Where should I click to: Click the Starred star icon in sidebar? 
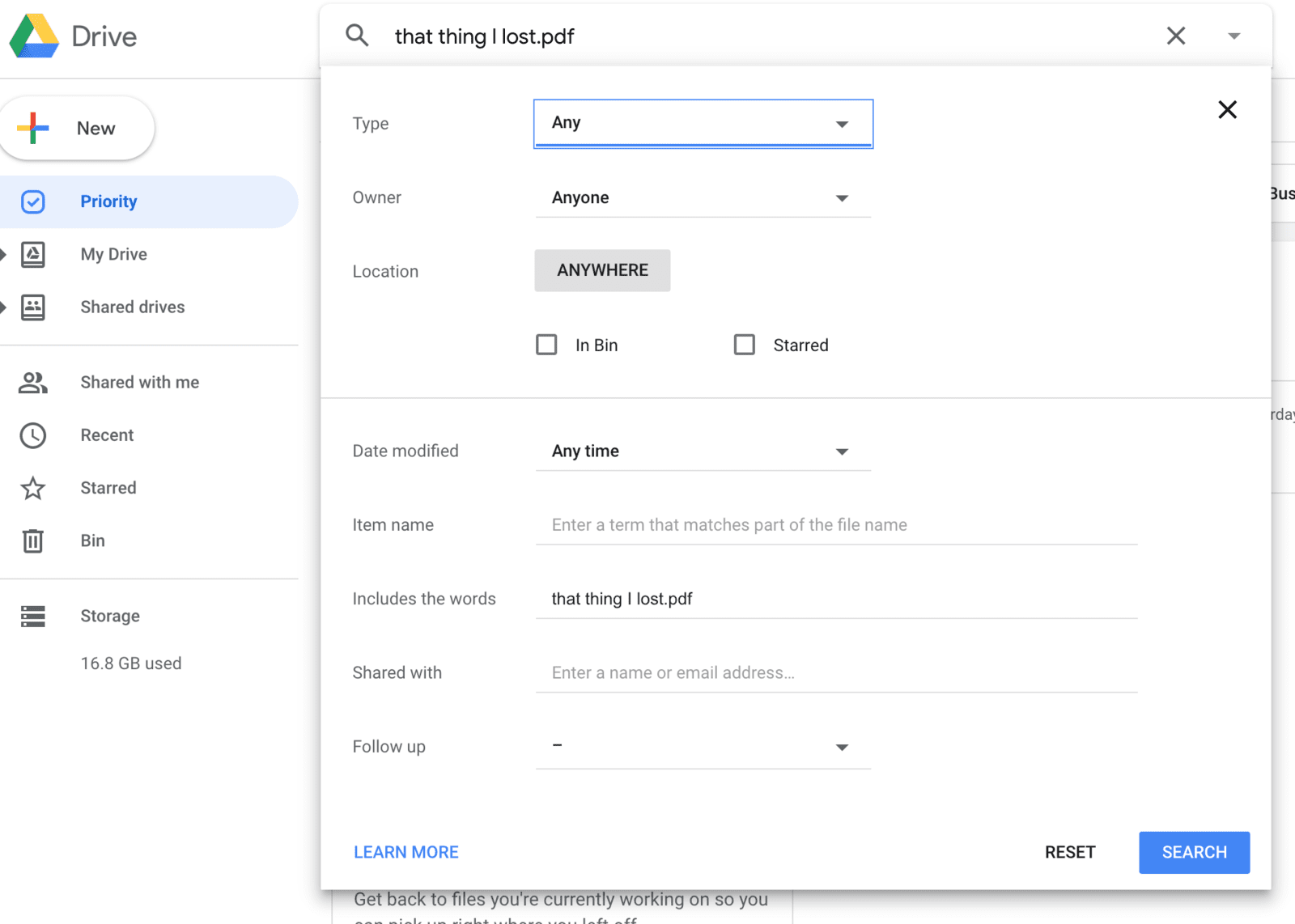[x=33, y=488]
